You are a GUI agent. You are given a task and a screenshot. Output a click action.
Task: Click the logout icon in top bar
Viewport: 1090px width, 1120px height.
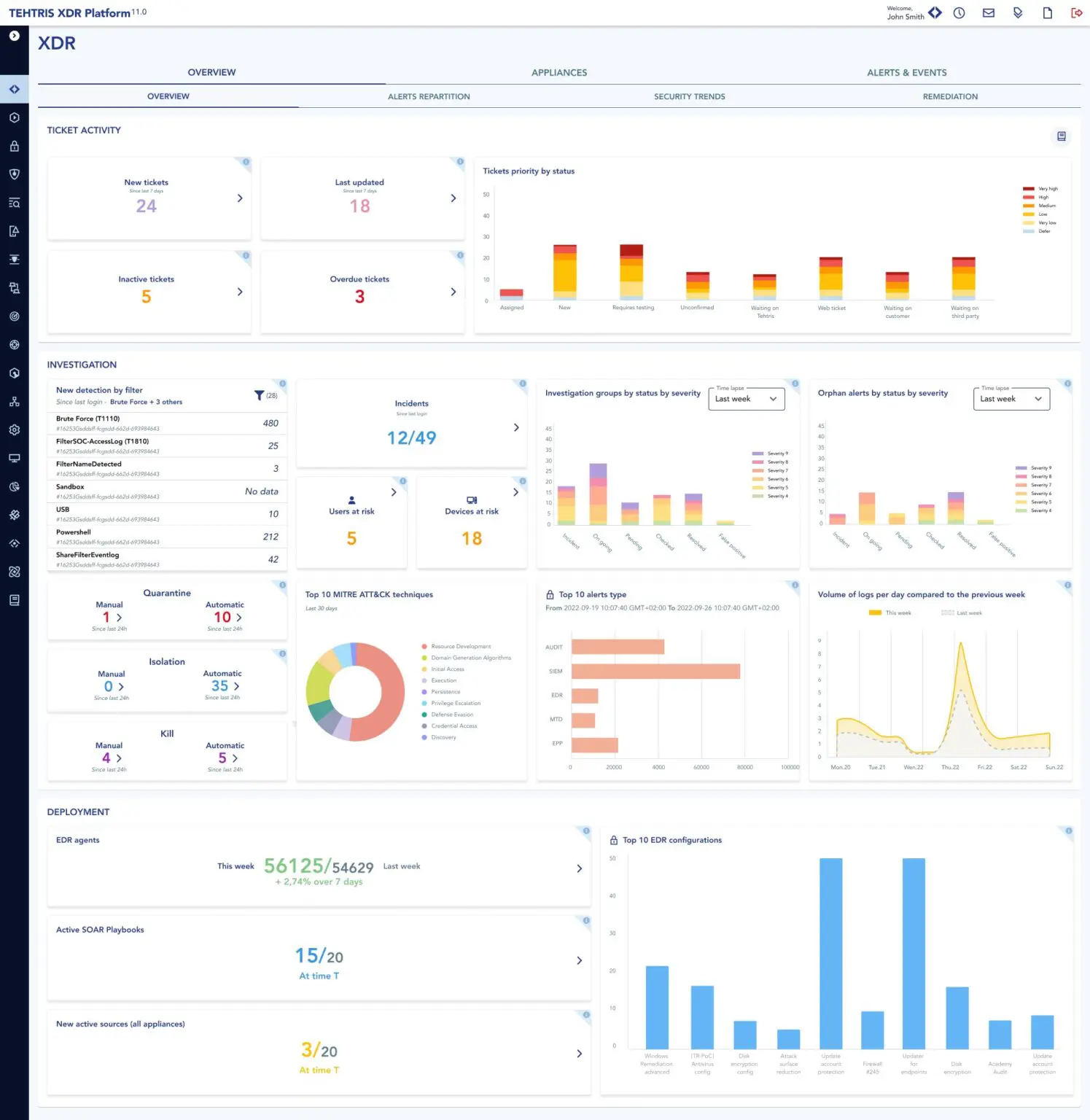1076,13
